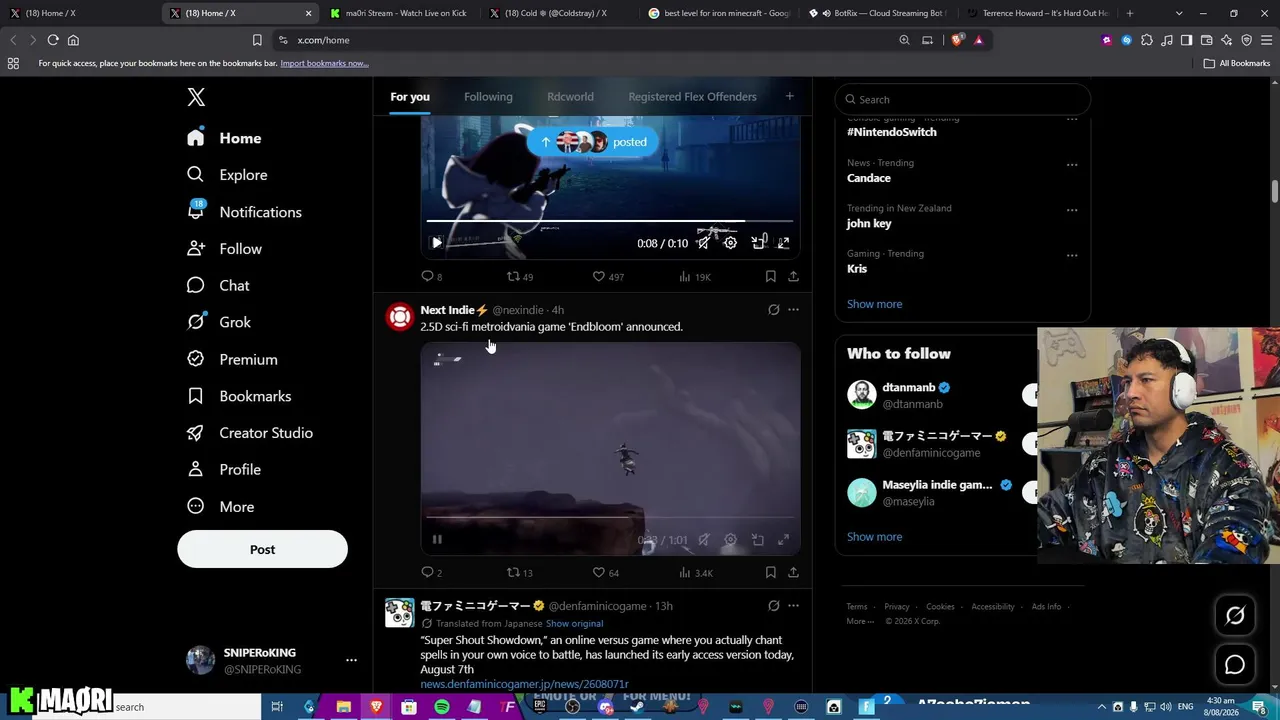Screen dimensions: 1280x720
Task: Repost the Endbloom post with 13 reposts
Action: click(519, 573)
